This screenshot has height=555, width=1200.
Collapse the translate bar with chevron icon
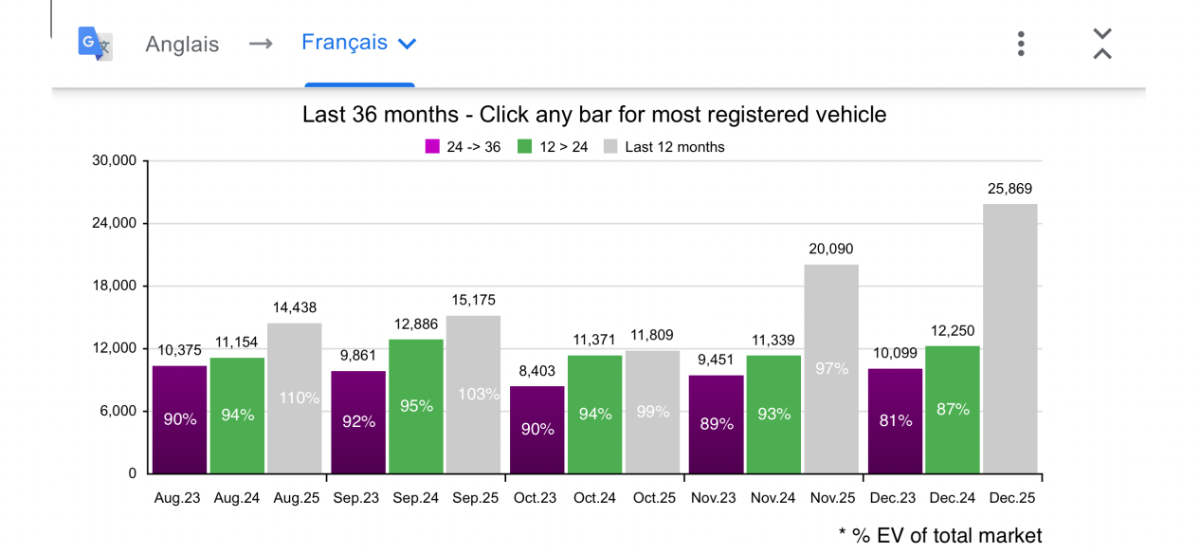[x=1102, y=44]
